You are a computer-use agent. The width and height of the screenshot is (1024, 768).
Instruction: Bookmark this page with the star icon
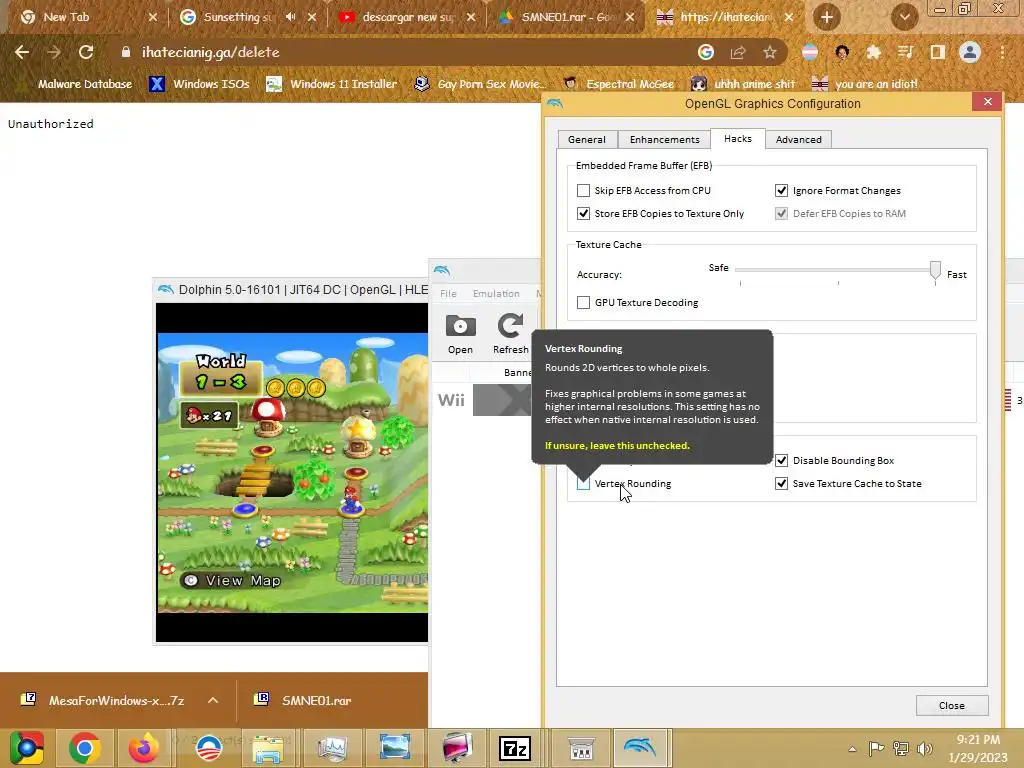[x=770, y=52]
